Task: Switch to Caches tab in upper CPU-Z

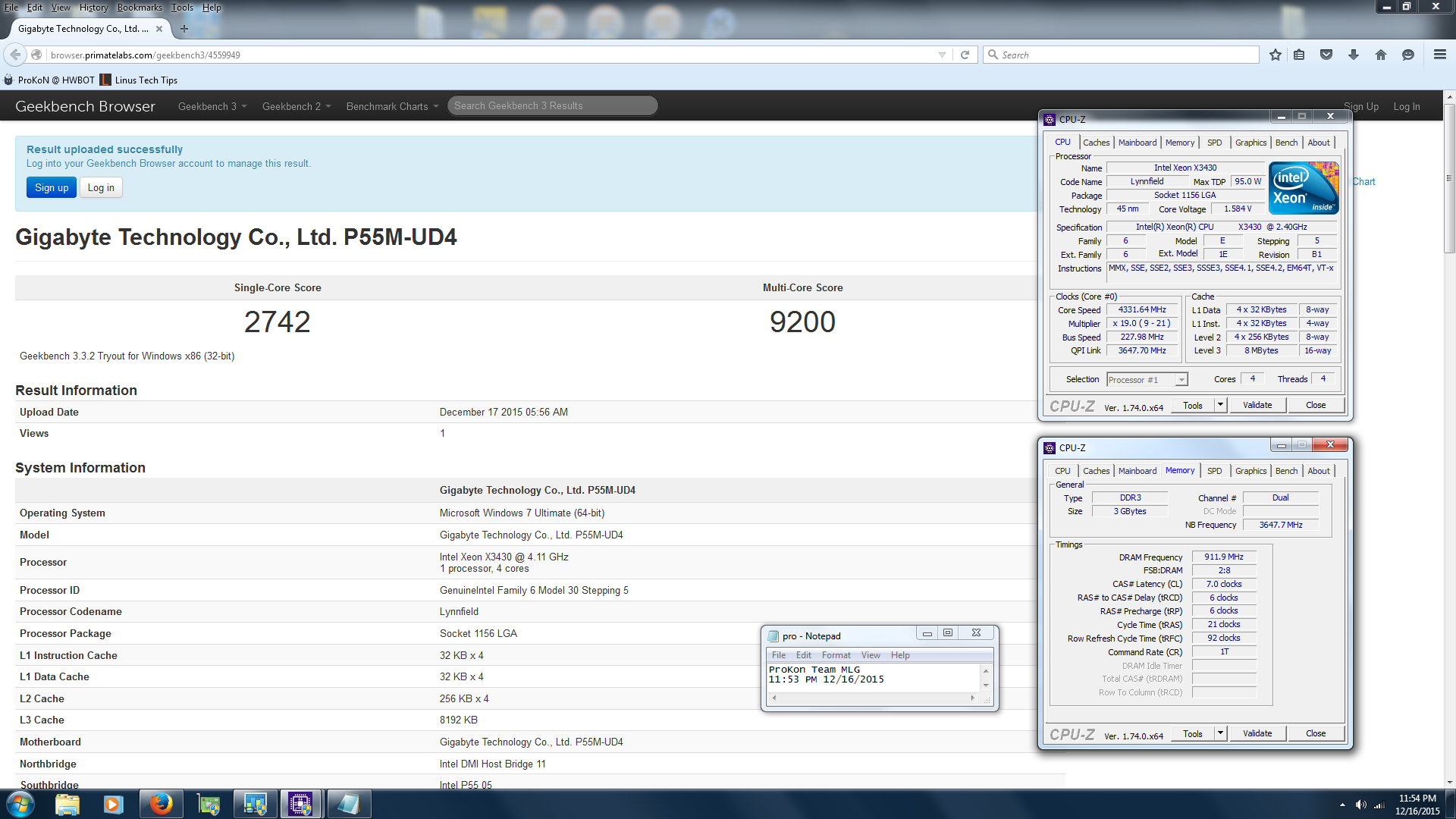Action: [1096, 143]
